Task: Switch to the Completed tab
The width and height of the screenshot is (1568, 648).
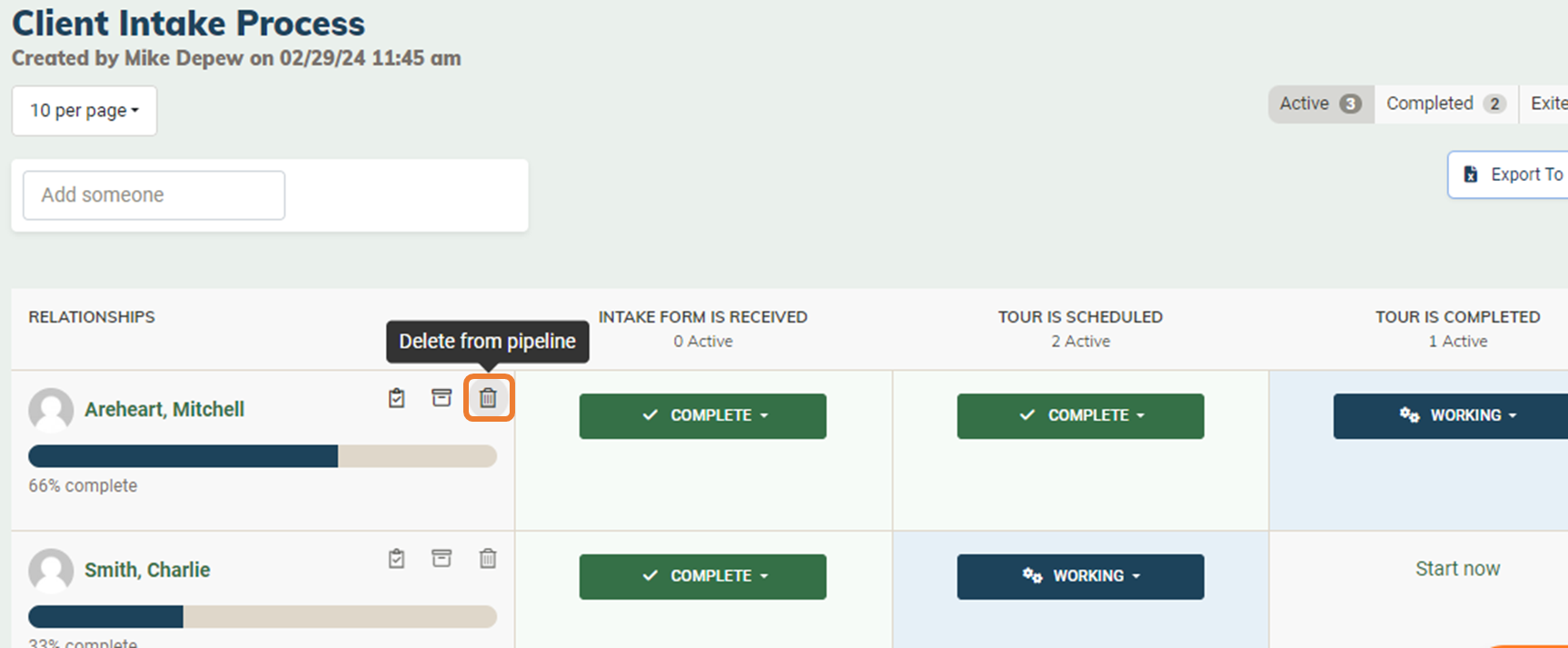Action: [x=1444, y=103]
